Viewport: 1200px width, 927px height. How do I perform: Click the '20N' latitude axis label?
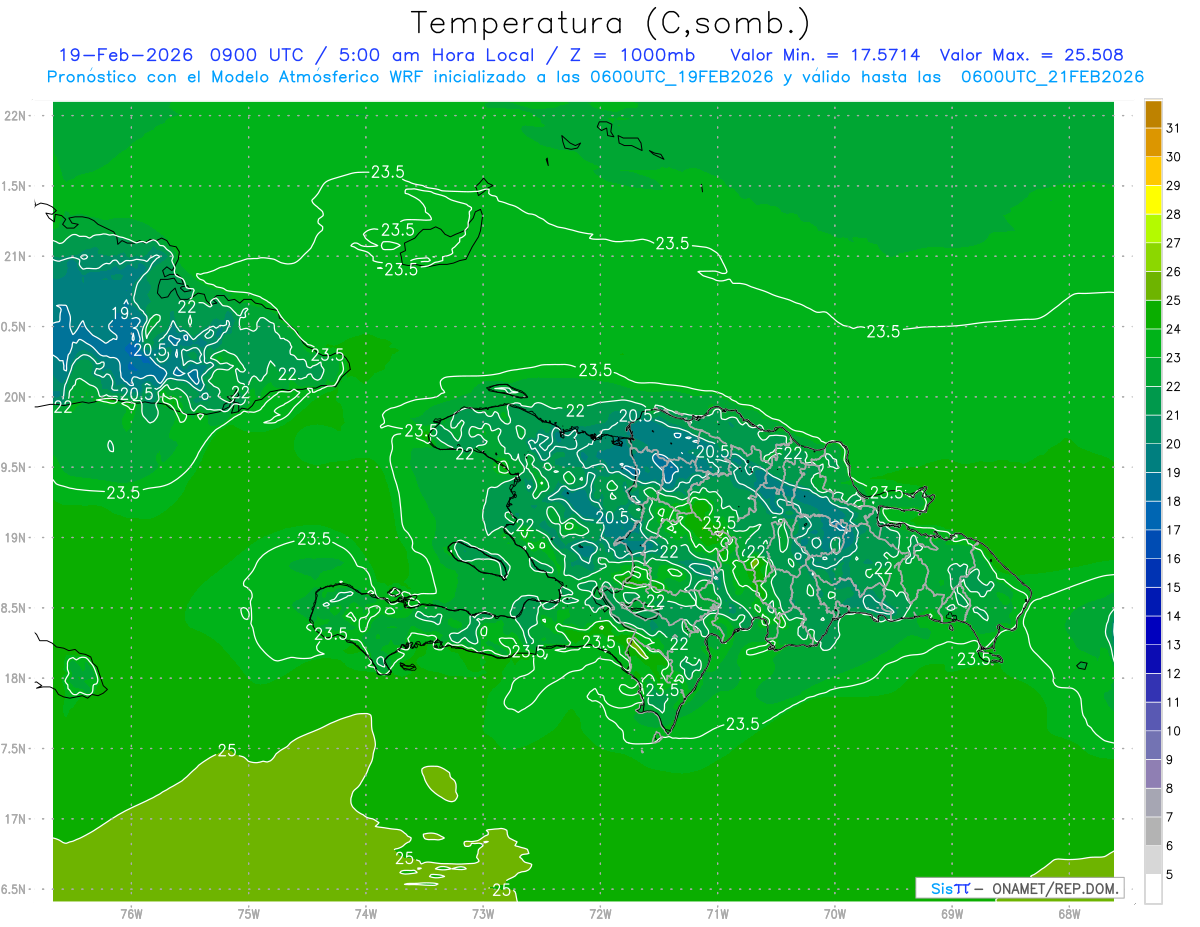tap(16, 397)
